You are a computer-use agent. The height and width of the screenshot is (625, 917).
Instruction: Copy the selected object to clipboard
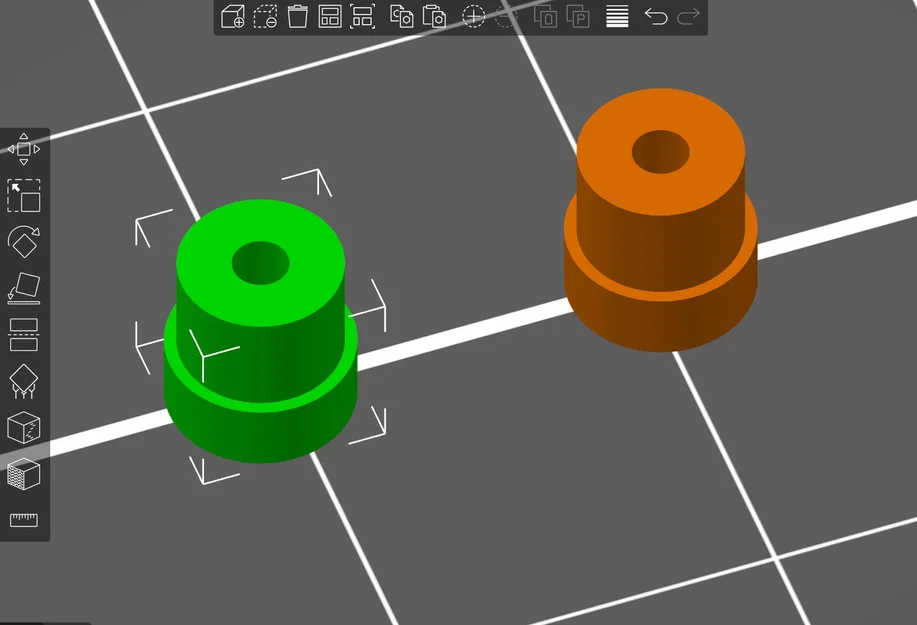[x=402, y=16]
